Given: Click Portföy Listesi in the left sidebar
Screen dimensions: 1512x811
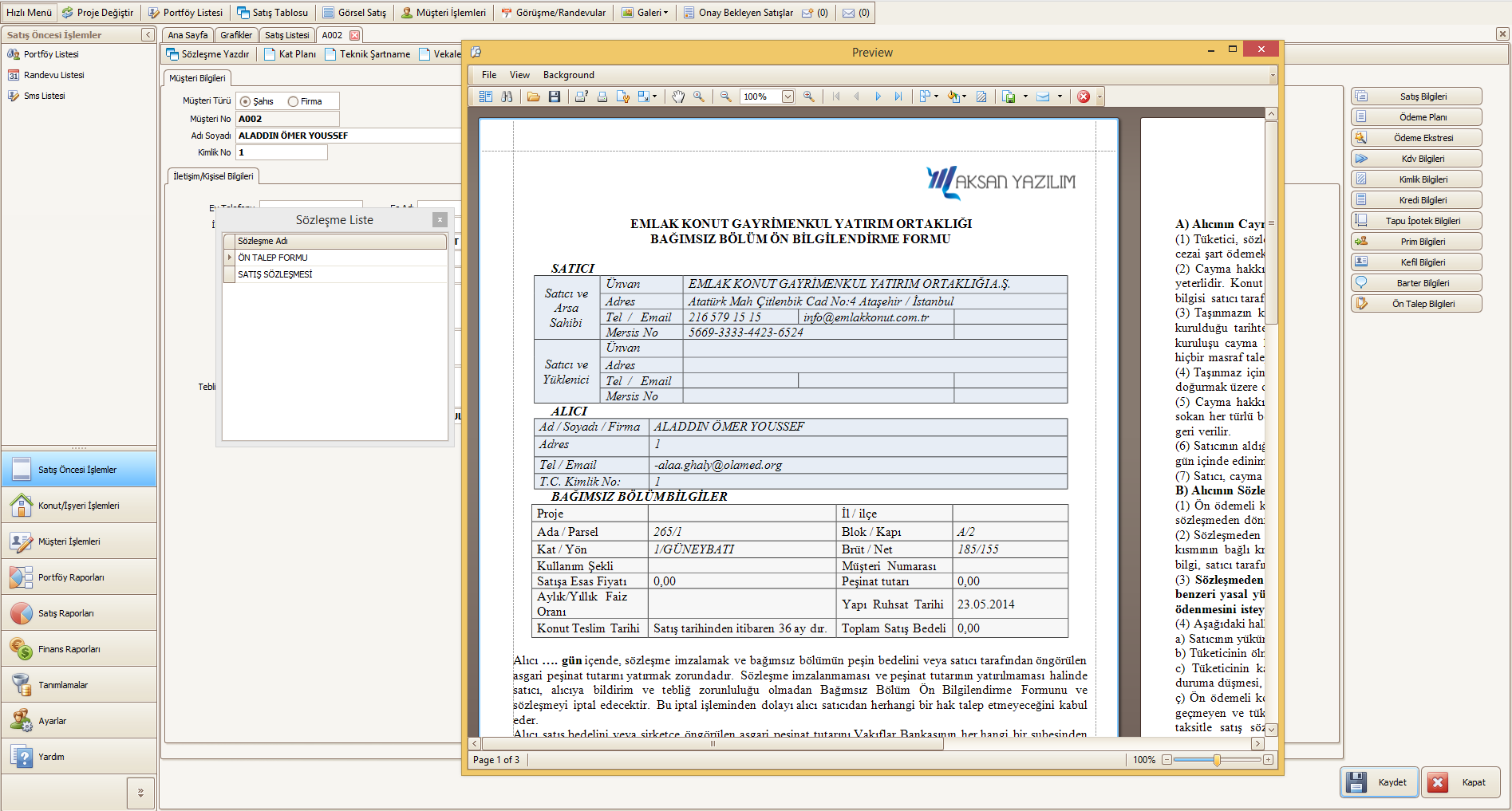Looking at the screenshot, I should point(51,54).
